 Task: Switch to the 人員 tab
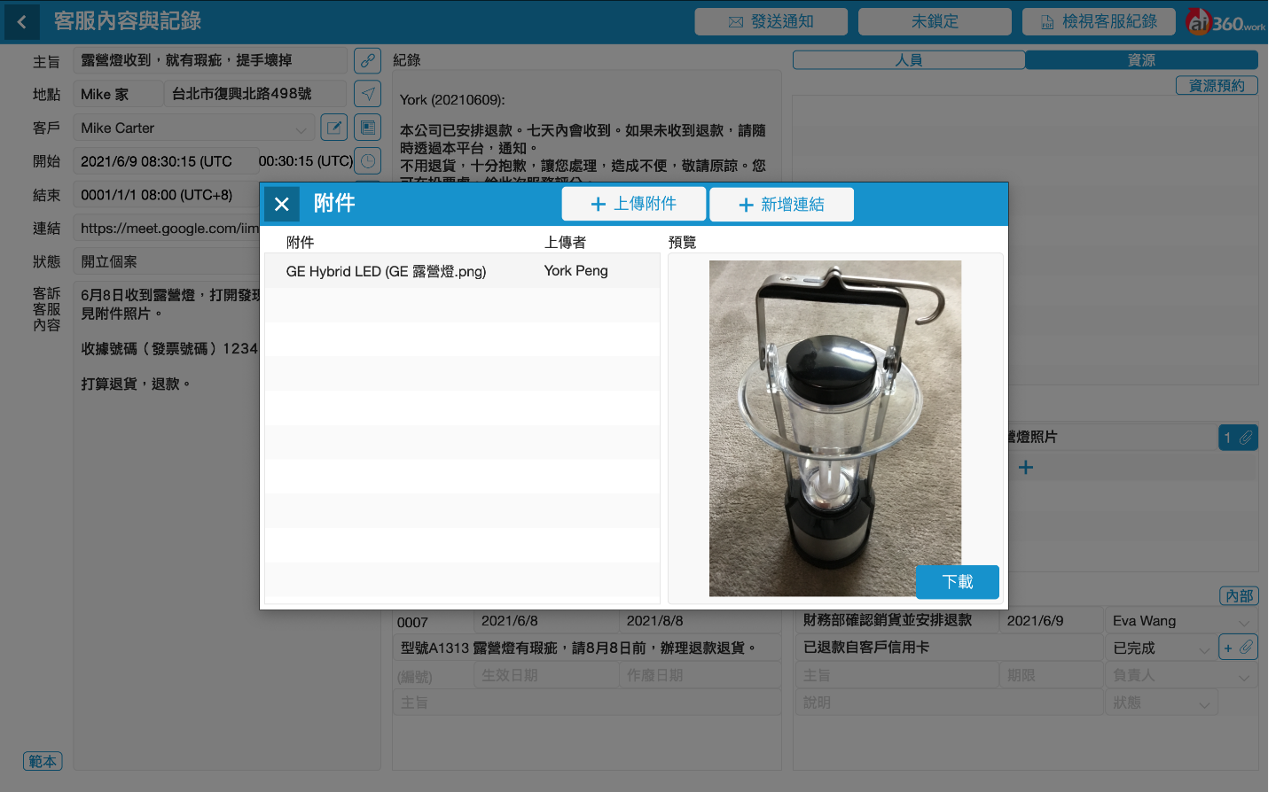908,60
